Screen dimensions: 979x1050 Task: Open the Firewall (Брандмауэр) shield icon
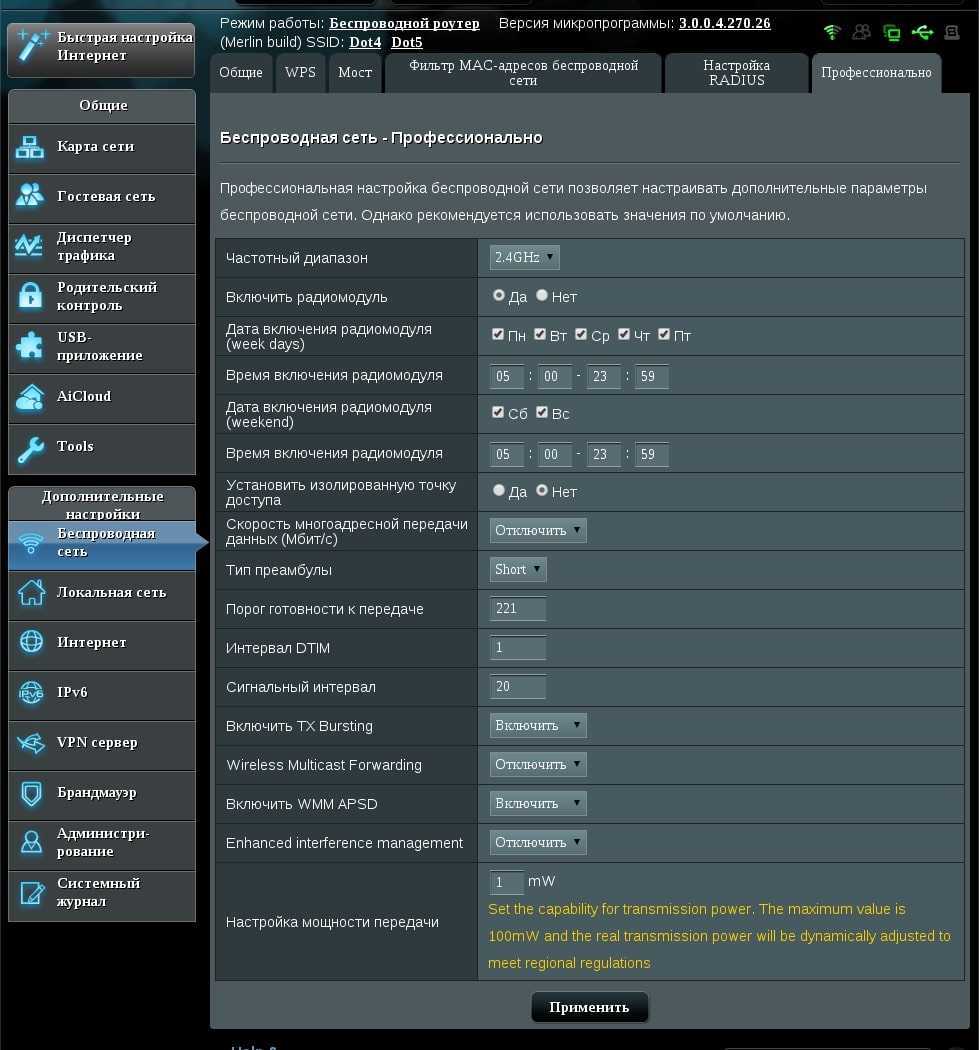coord(31,794)
